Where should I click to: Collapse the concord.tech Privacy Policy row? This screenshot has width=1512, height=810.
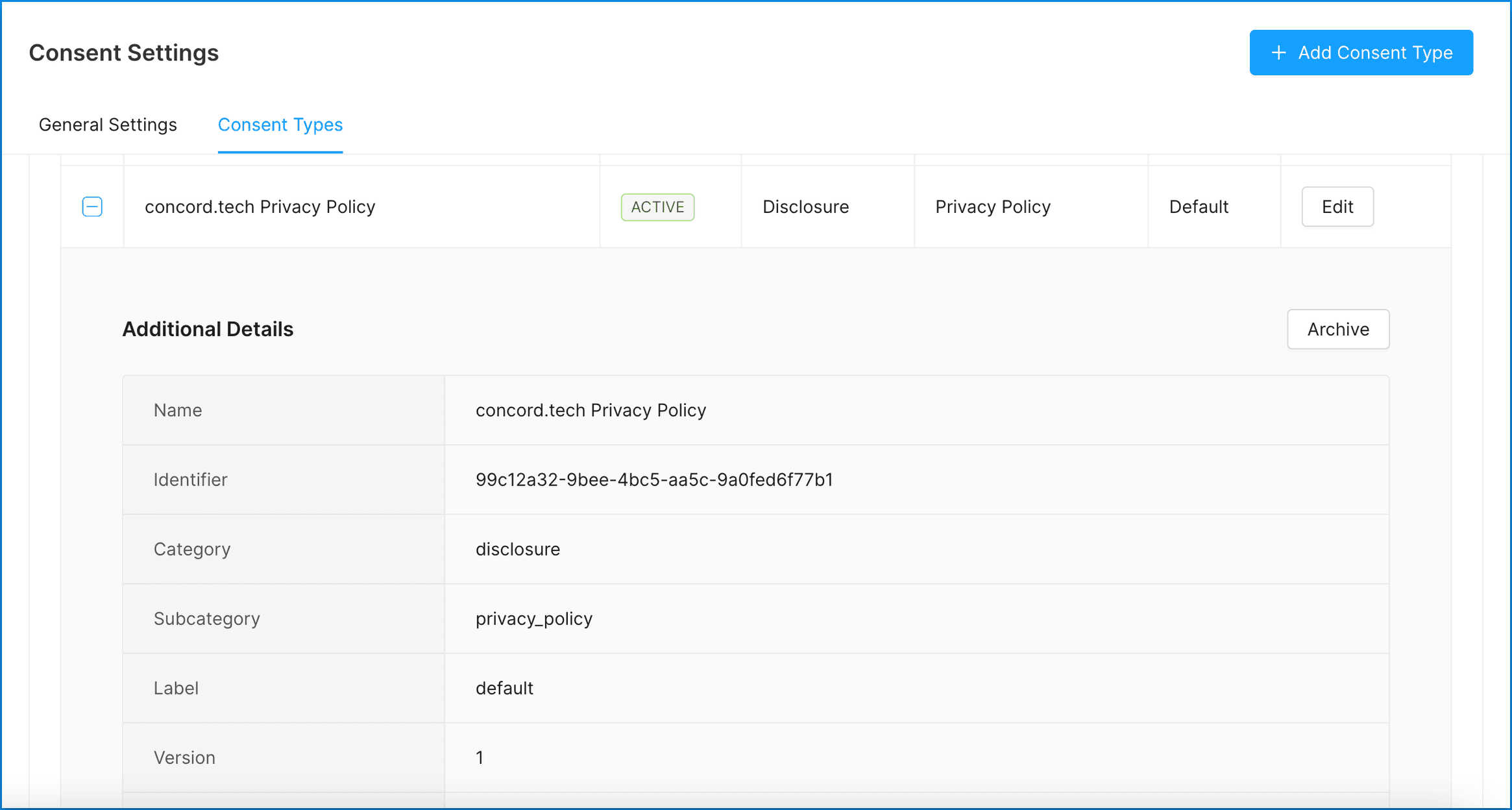(92, 207)
